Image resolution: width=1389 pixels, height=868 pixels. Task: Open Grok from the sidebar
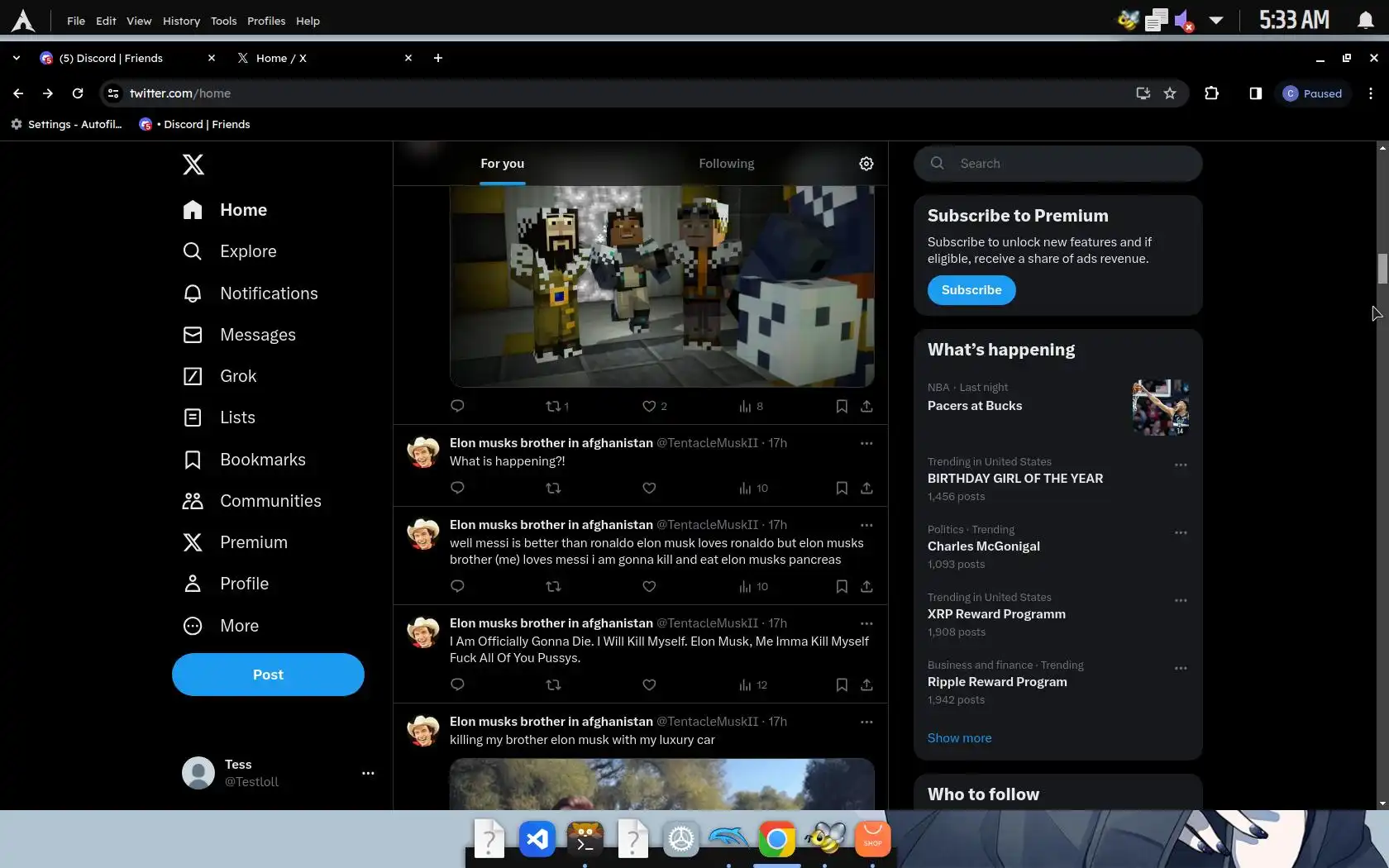pyautogui.click(x=220, y=376)
